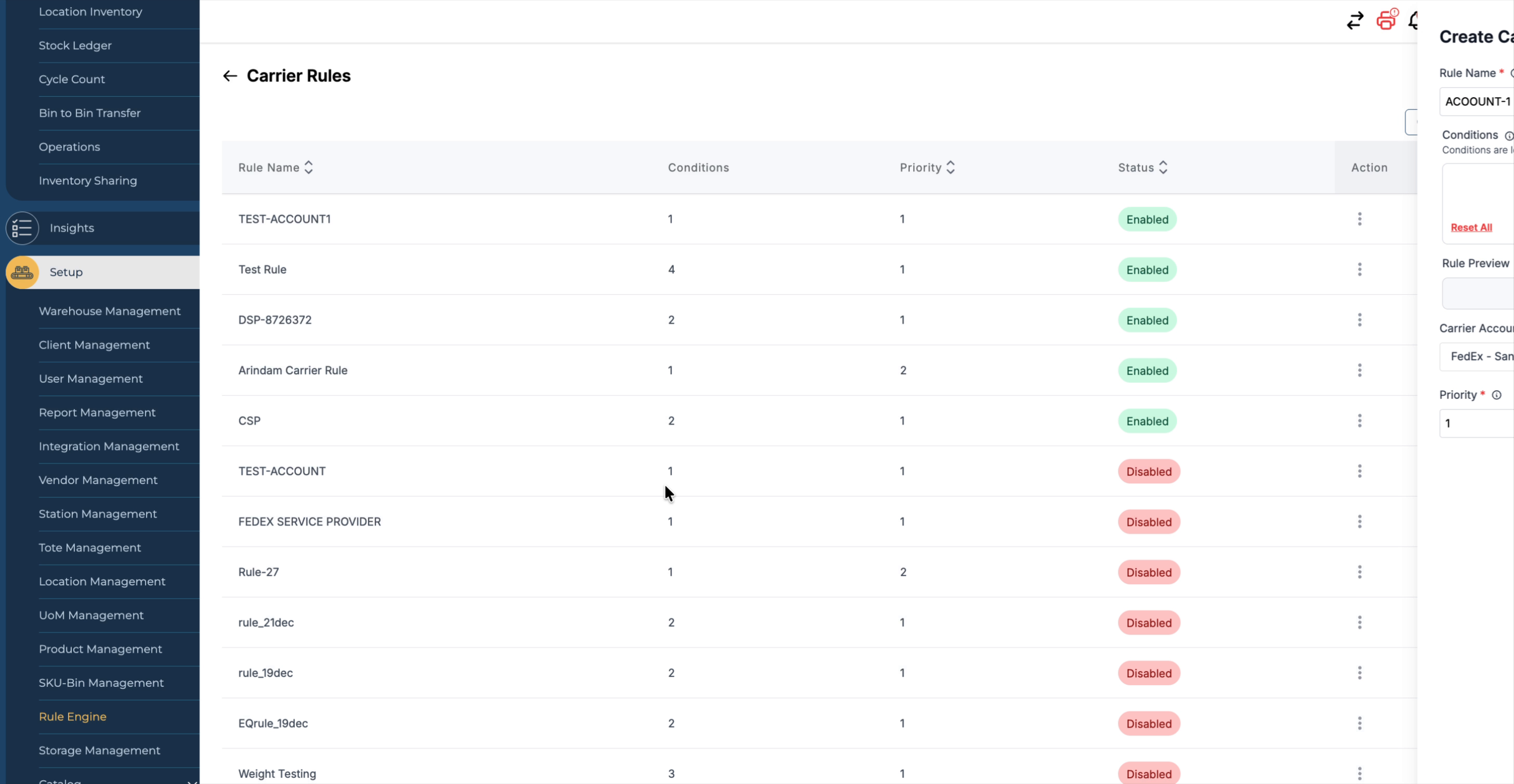Open actions menu for Weight Testing row
The image size is (1514, 784).
pyautogui.click(x=1360, y=774)
